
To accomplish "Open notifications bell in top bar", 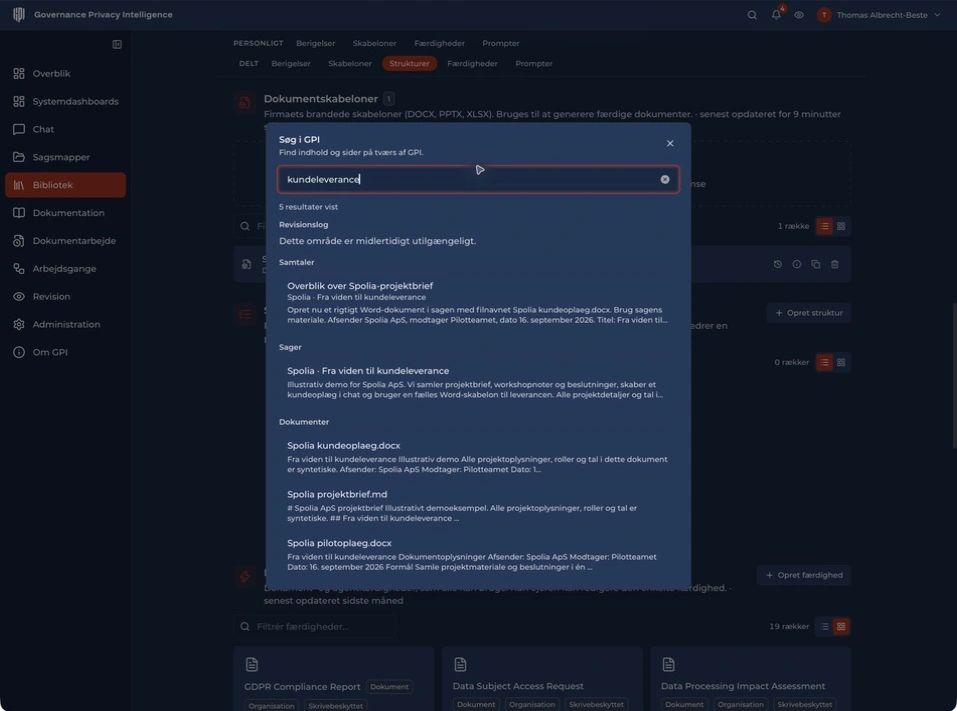I will click(x=776, y=15).
